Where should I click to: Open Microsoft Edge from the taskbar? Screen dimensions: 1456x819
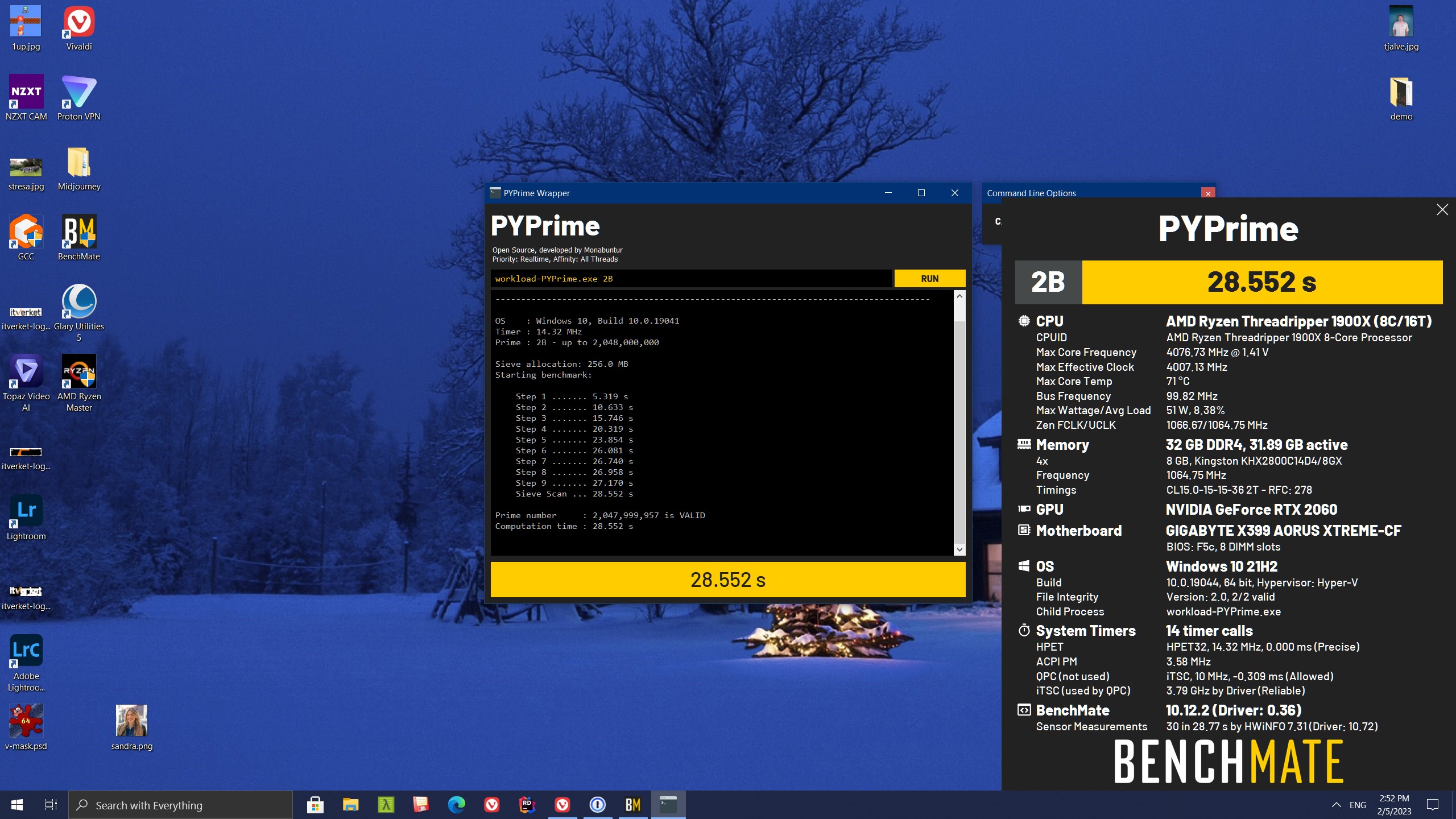pyautogui.click(x=456, y=805)
